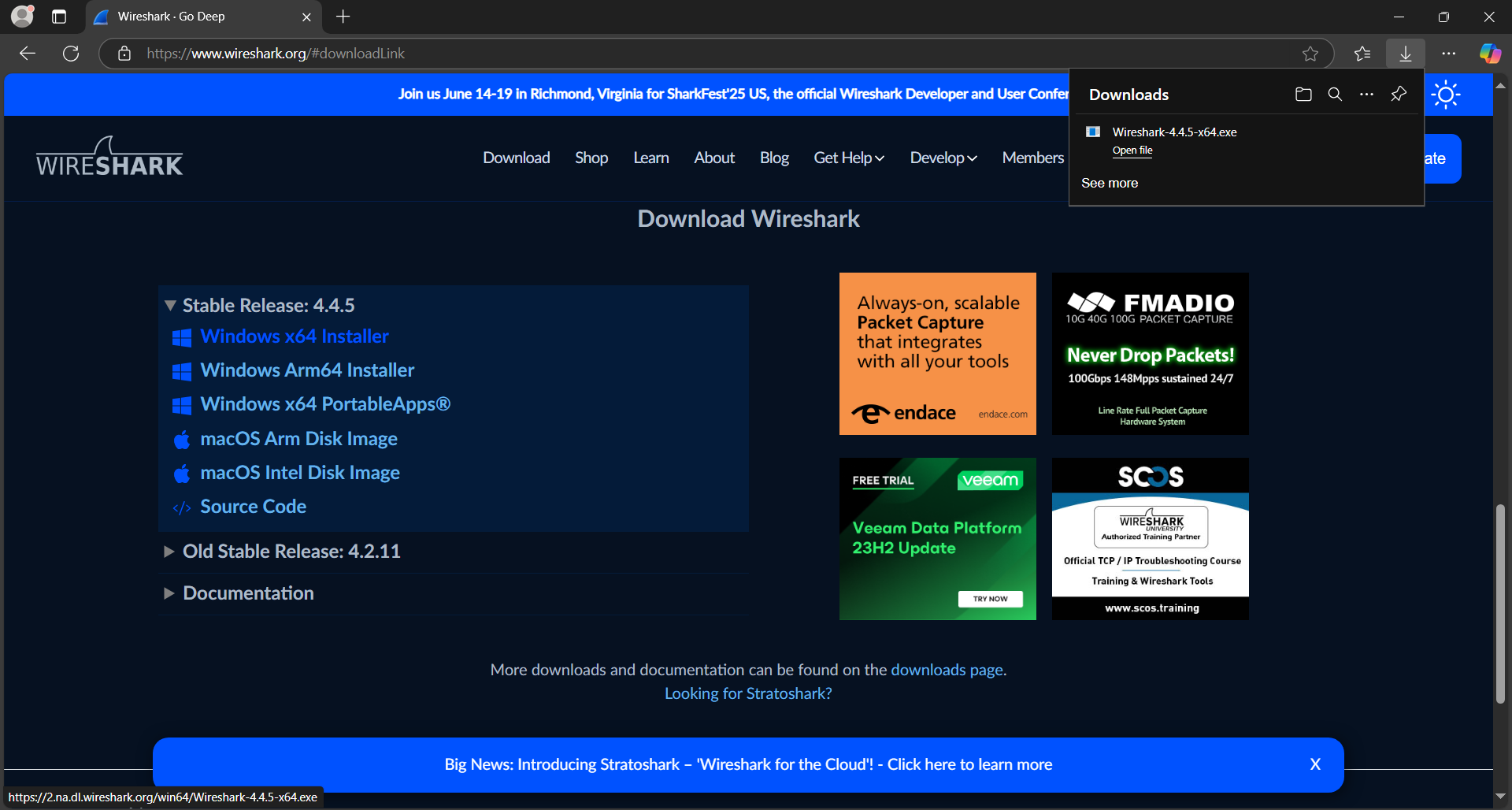Click Looking for Stratoshark link

(748, 693)
